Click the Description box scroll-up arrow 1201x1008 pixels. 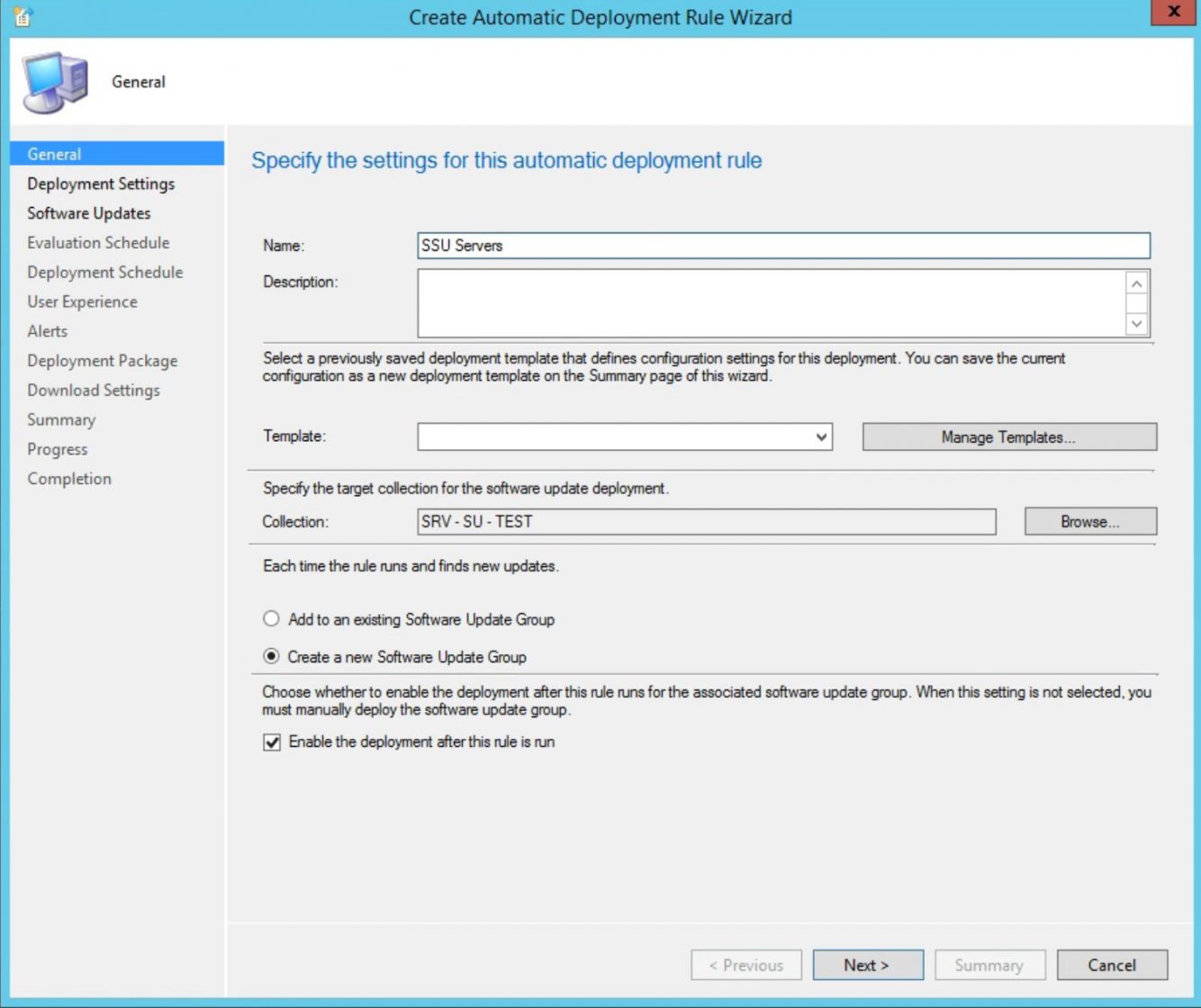[1137, 282]
